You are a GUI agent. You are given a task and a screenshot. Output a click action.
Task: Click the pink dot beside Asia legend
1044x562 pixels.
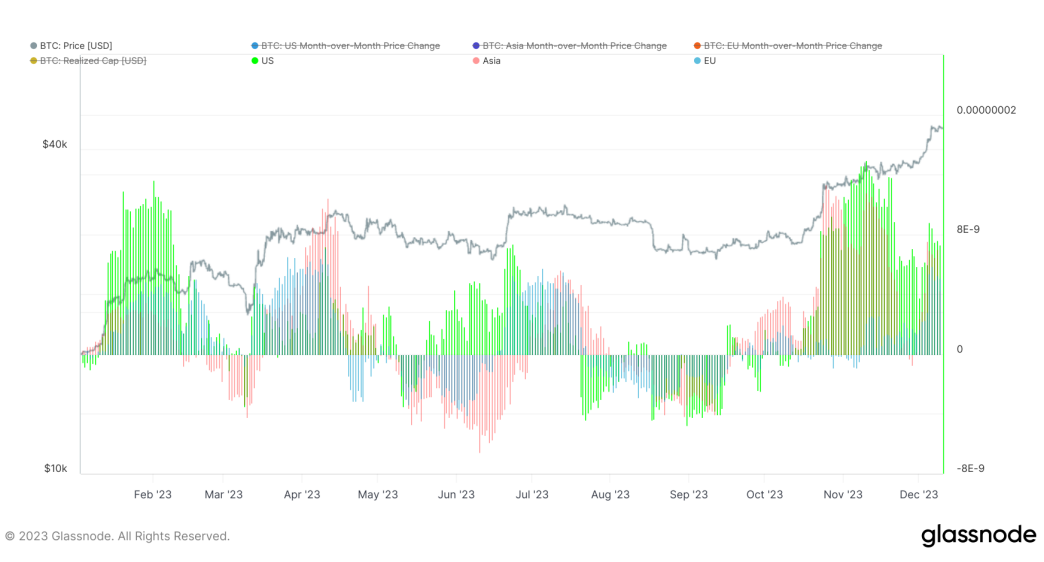click(475, 61)
